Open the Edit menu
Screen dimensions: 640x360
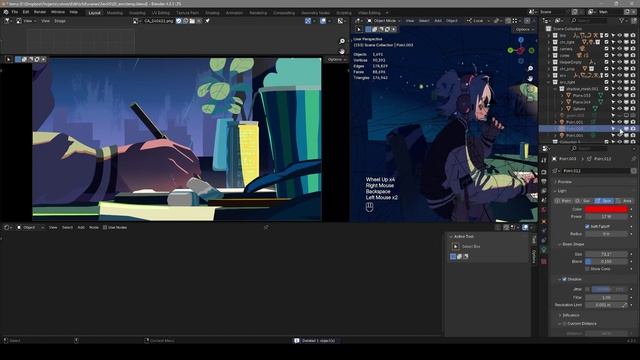point(26,12)
